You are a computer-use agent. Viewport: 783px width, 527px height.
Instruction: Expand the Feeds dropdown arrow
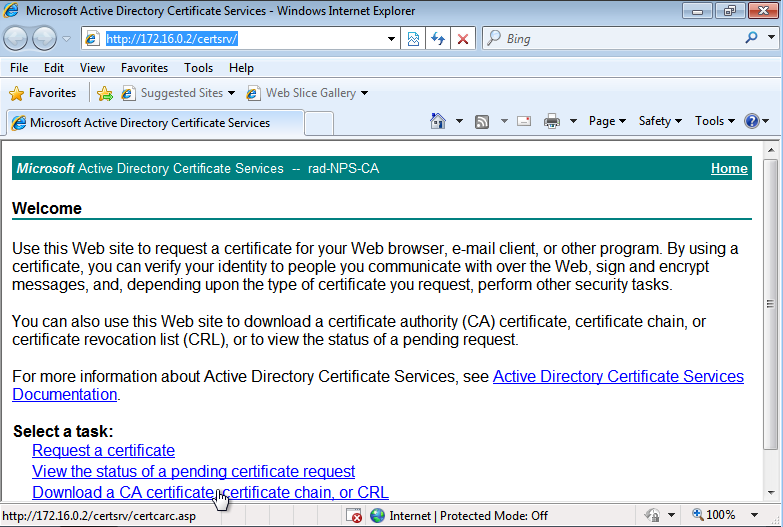504,121
